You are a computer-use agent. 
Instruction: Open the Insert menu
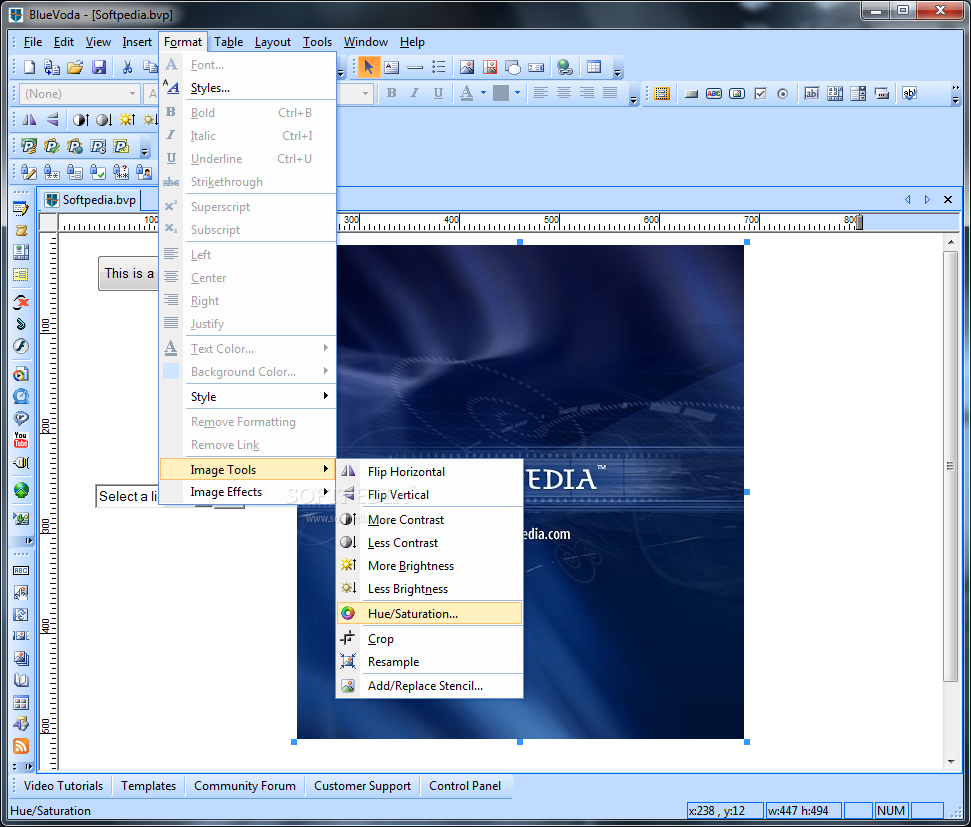[x=137, y=42]
